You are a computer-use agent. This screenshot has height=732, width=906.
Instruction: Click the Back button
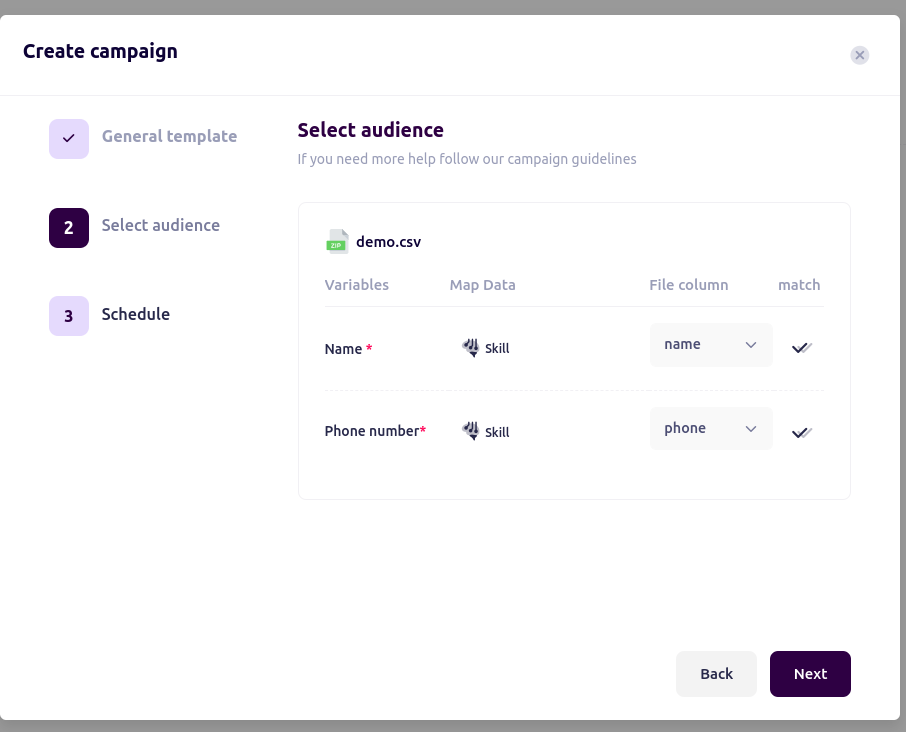tap(716, 674)
